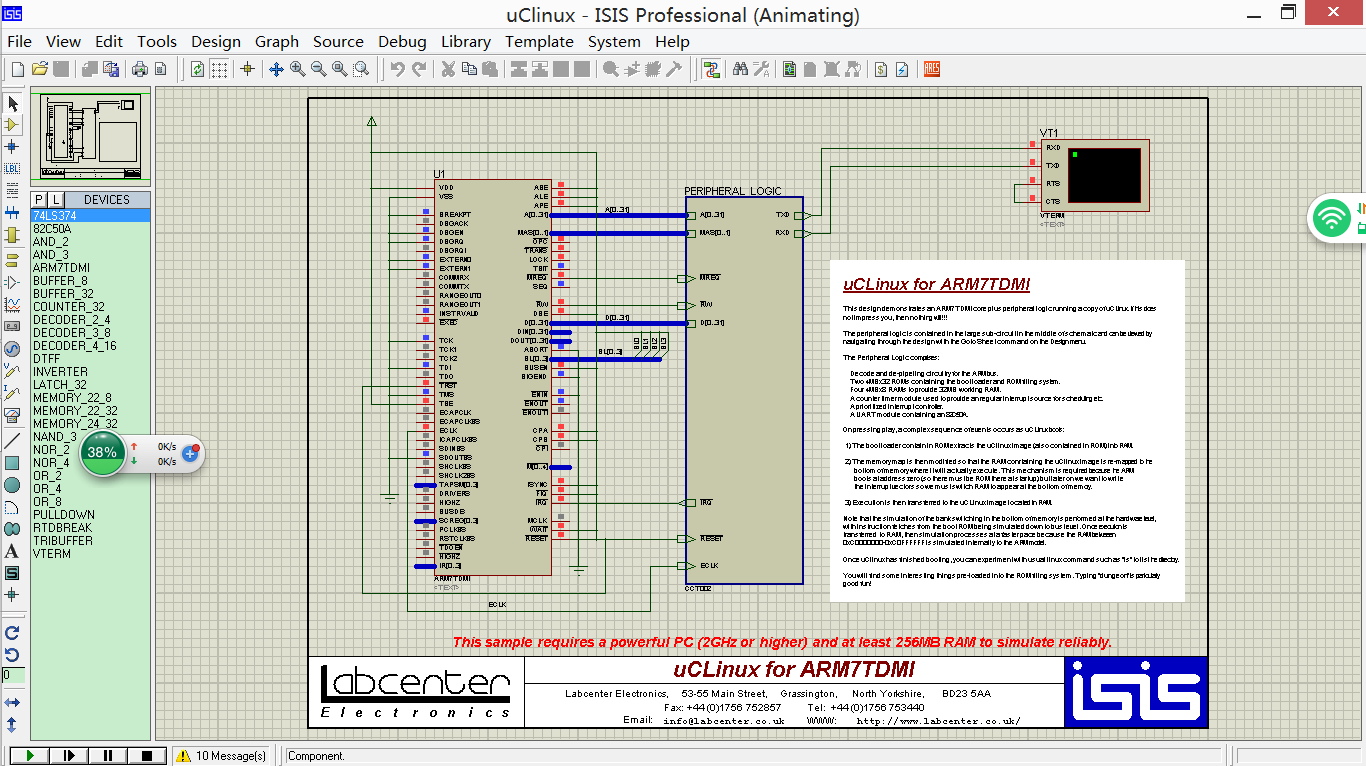This screenshot has height=766, width=1366.
Task: Click the Play simulation button
Action: pyautogui.click(x=29, y=756)
